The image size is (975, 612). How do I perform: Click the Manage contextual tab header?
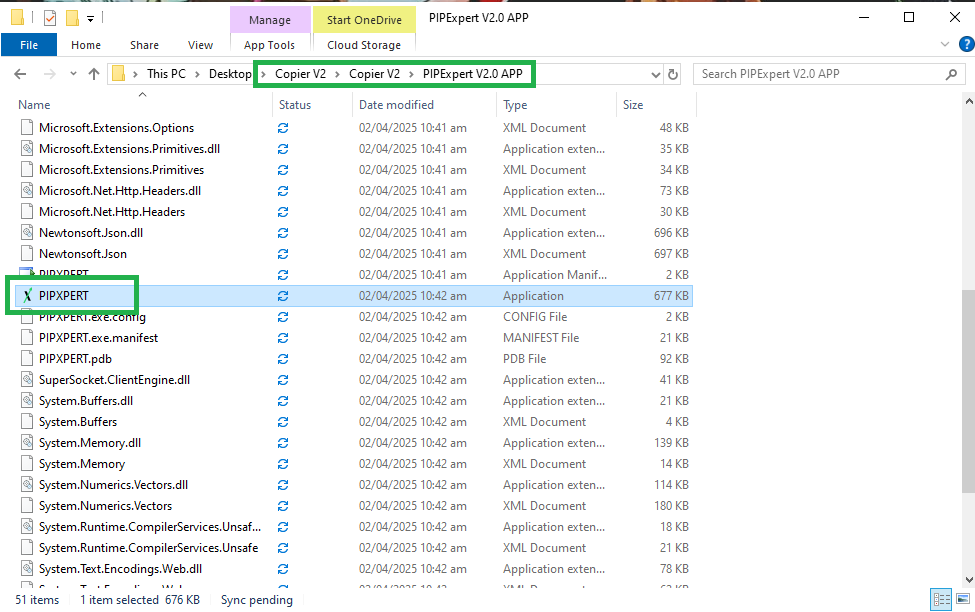pyautogui.click(x=270, y=20)
